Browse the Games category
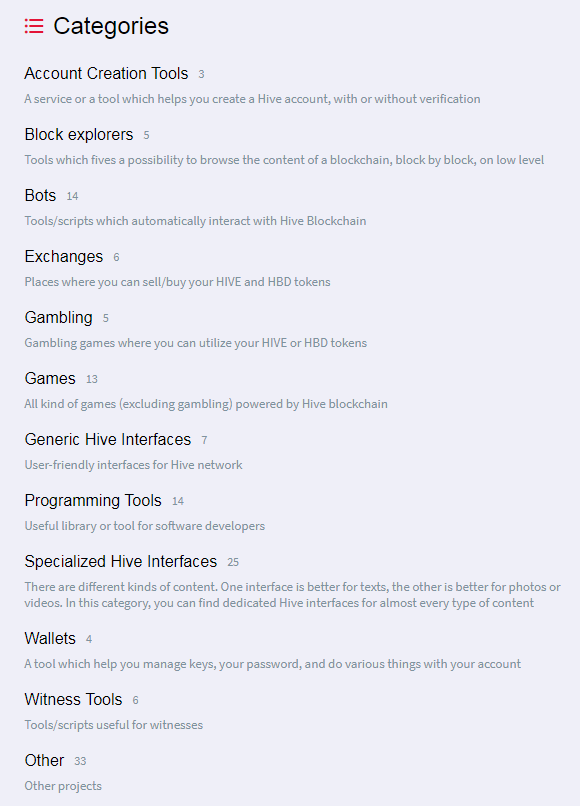 50,378
